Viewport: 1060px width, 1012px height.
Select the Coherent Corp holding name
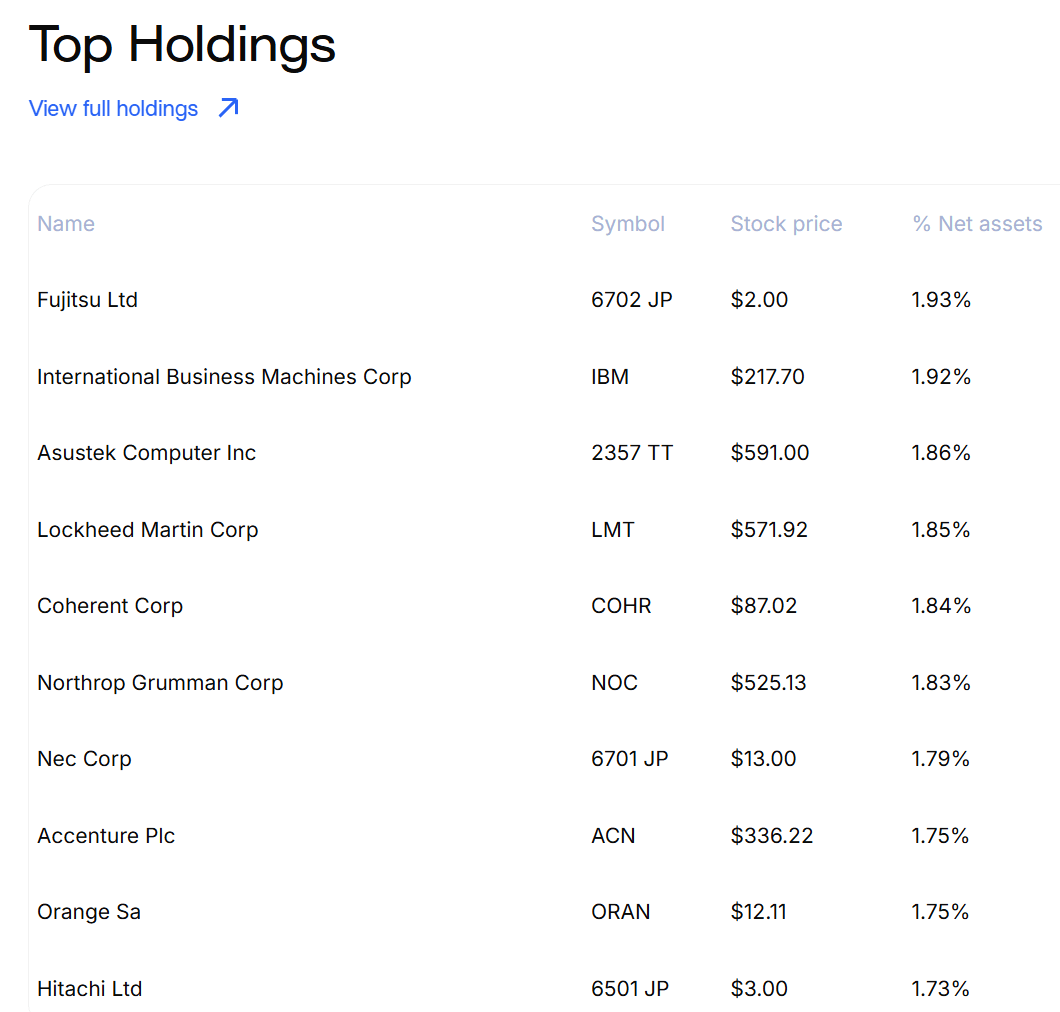(110, 606)
